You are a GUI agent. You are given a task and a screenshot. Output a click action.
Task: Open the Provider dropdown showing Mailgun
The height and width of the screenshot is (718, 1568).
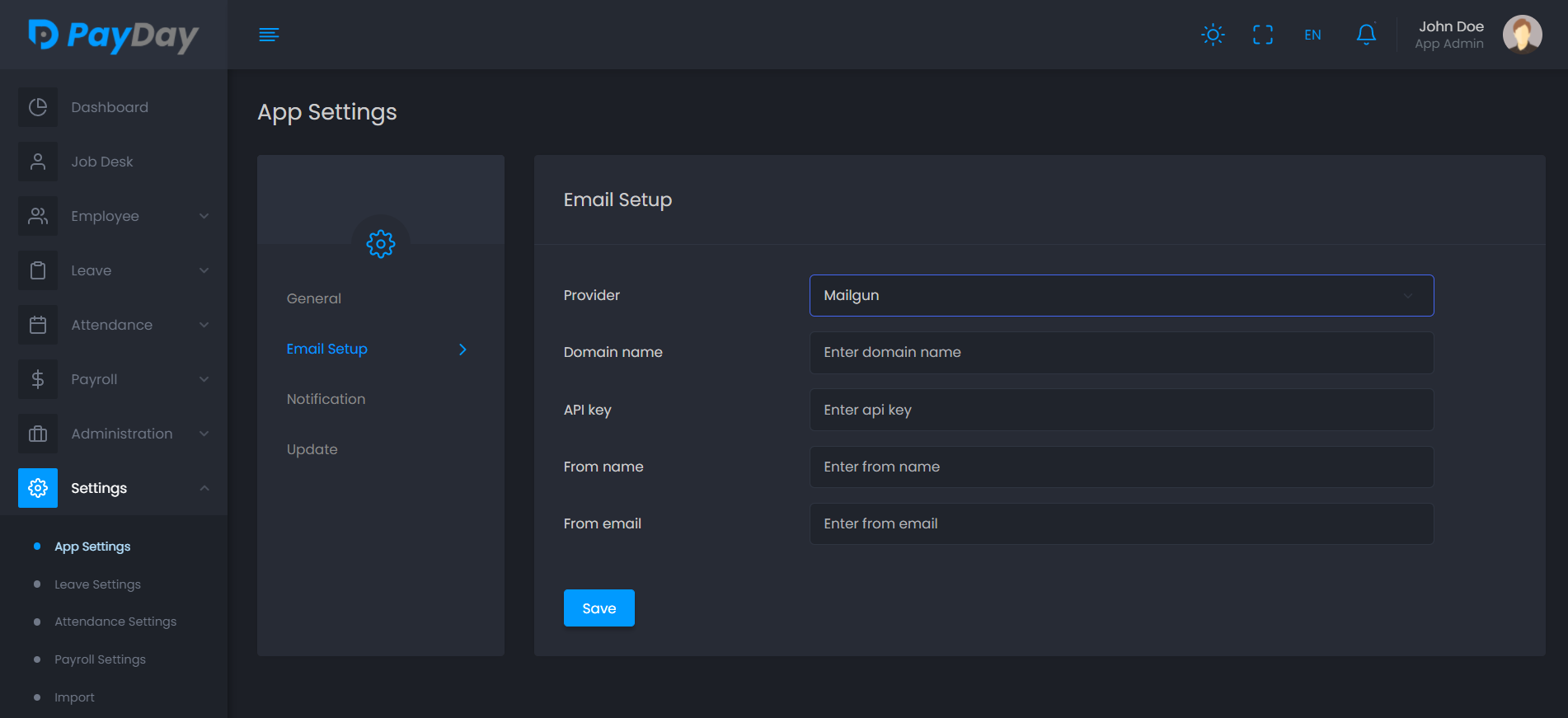(1121, 295)
